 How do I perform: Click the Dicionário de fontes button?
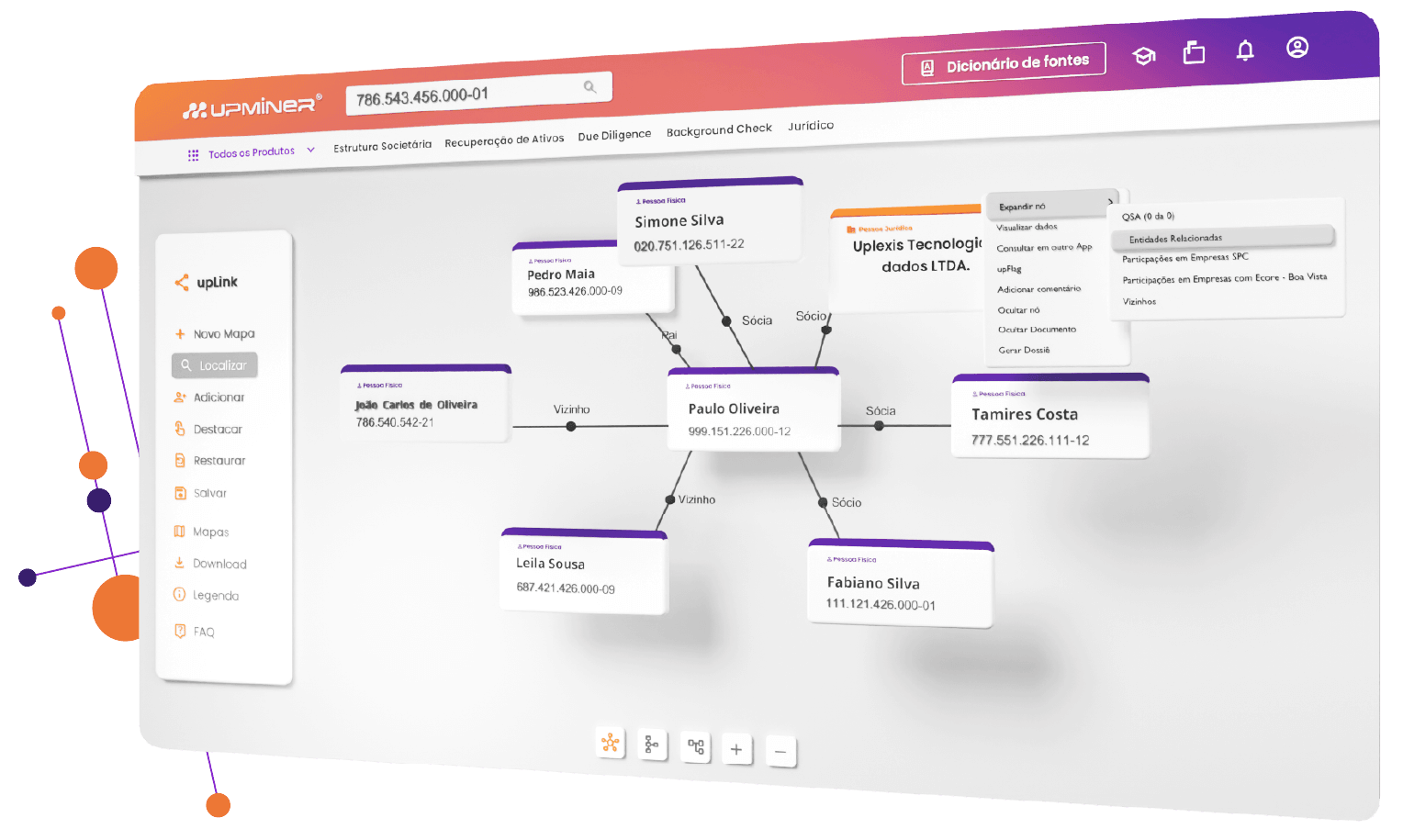tap(1004, 63)
